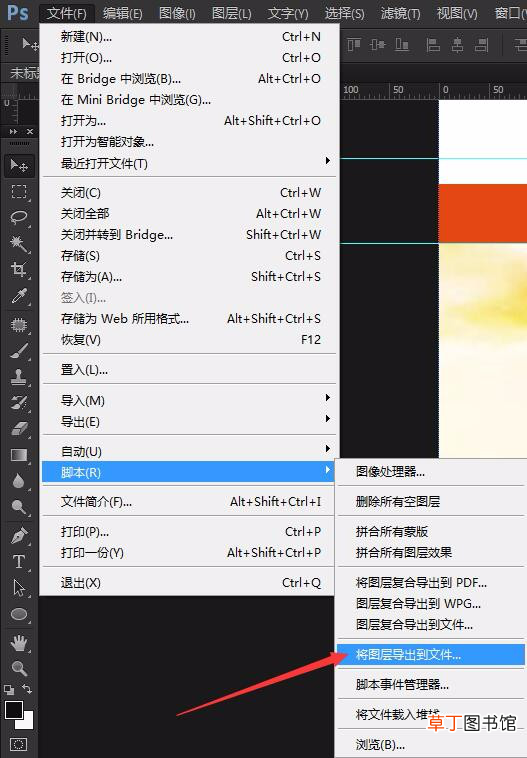The width and height of the screenshot is (527, 758).
Task: Open the 脚本(R) submenu
Action: (x=188, y=472)
